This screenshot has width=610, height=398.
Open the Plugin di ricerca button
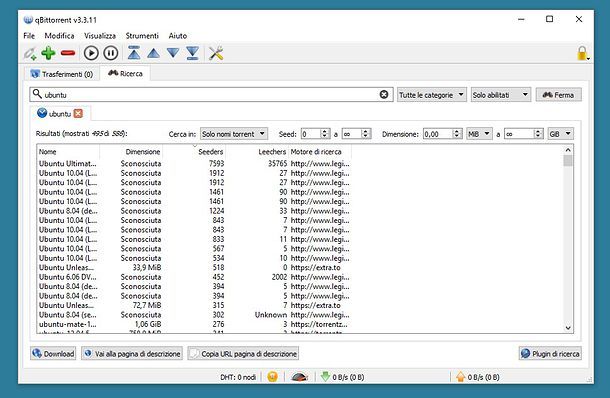[x=550, y=354]
